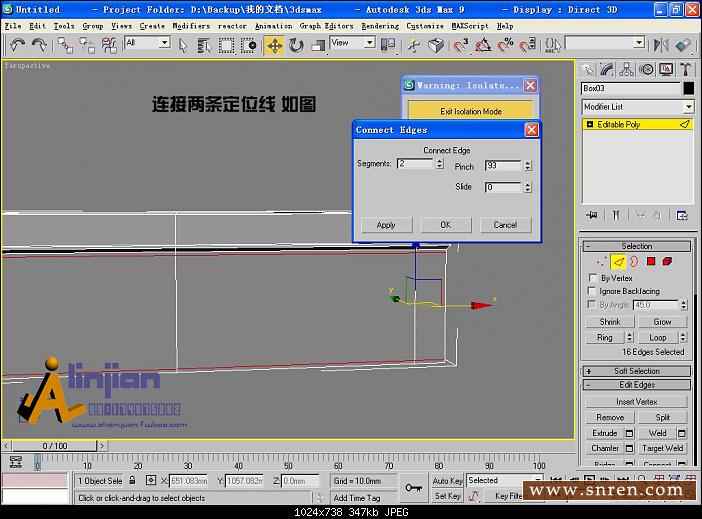Click the 0 / 100 time slider
The height and width of the screenshot is (519, 702).
coord(55,446)
